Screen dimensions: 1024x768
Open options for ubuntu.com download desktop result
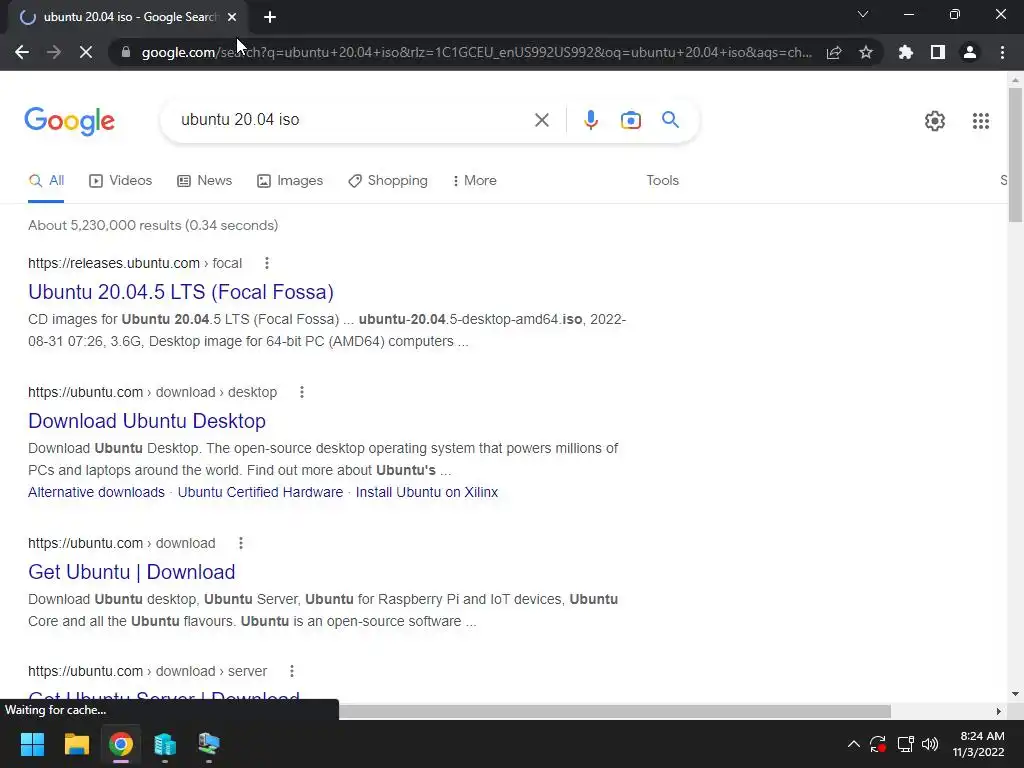302,392
